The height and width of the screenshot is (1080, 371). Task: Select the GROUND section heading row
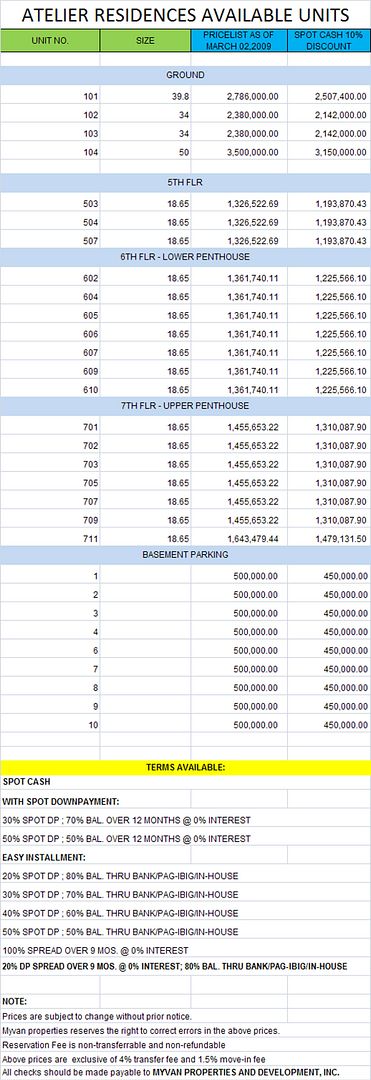[185, 75]
